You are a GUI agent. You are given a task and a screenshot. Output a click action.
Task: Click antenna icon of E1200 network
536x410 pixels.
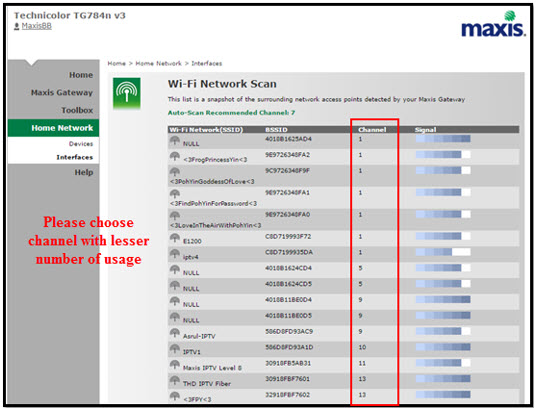[x=175, y=238]
